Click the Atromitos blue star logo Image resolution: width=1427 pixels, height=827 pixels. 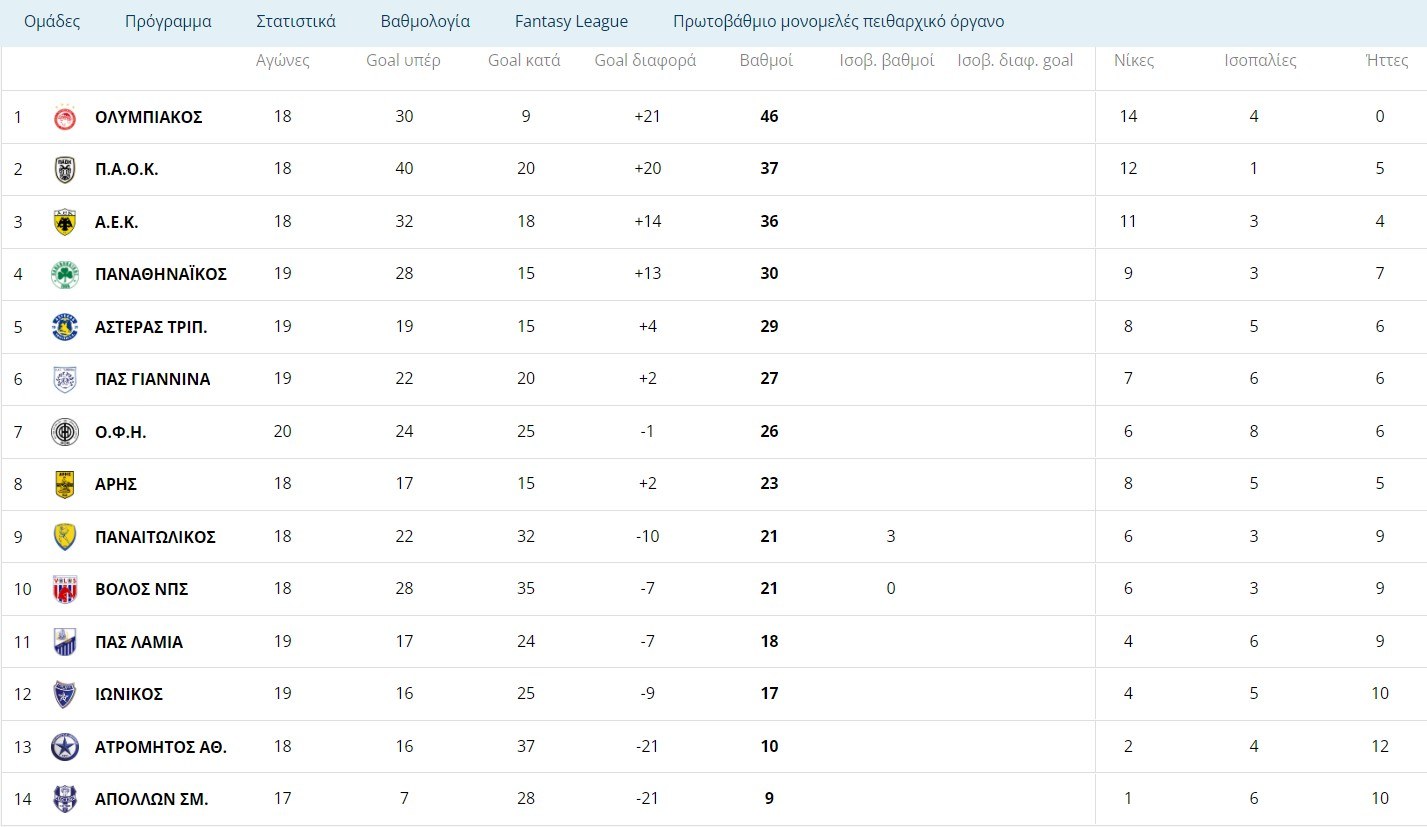(x=65, y=746)
